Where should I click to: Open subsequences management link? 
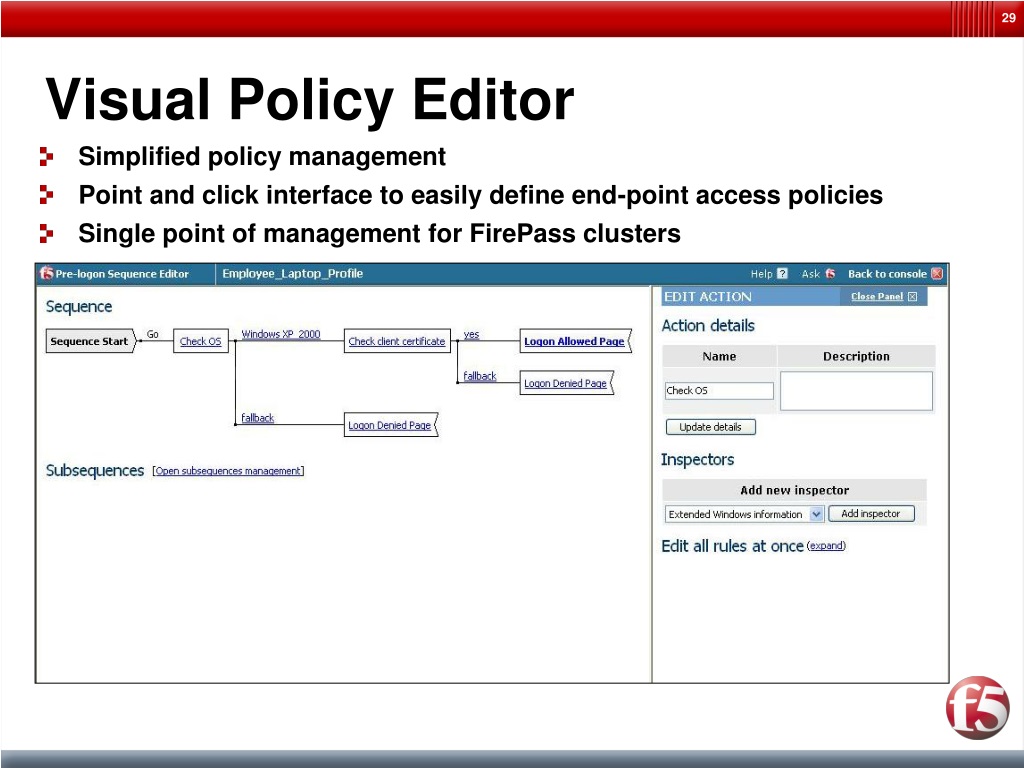[x=229, y=471]
